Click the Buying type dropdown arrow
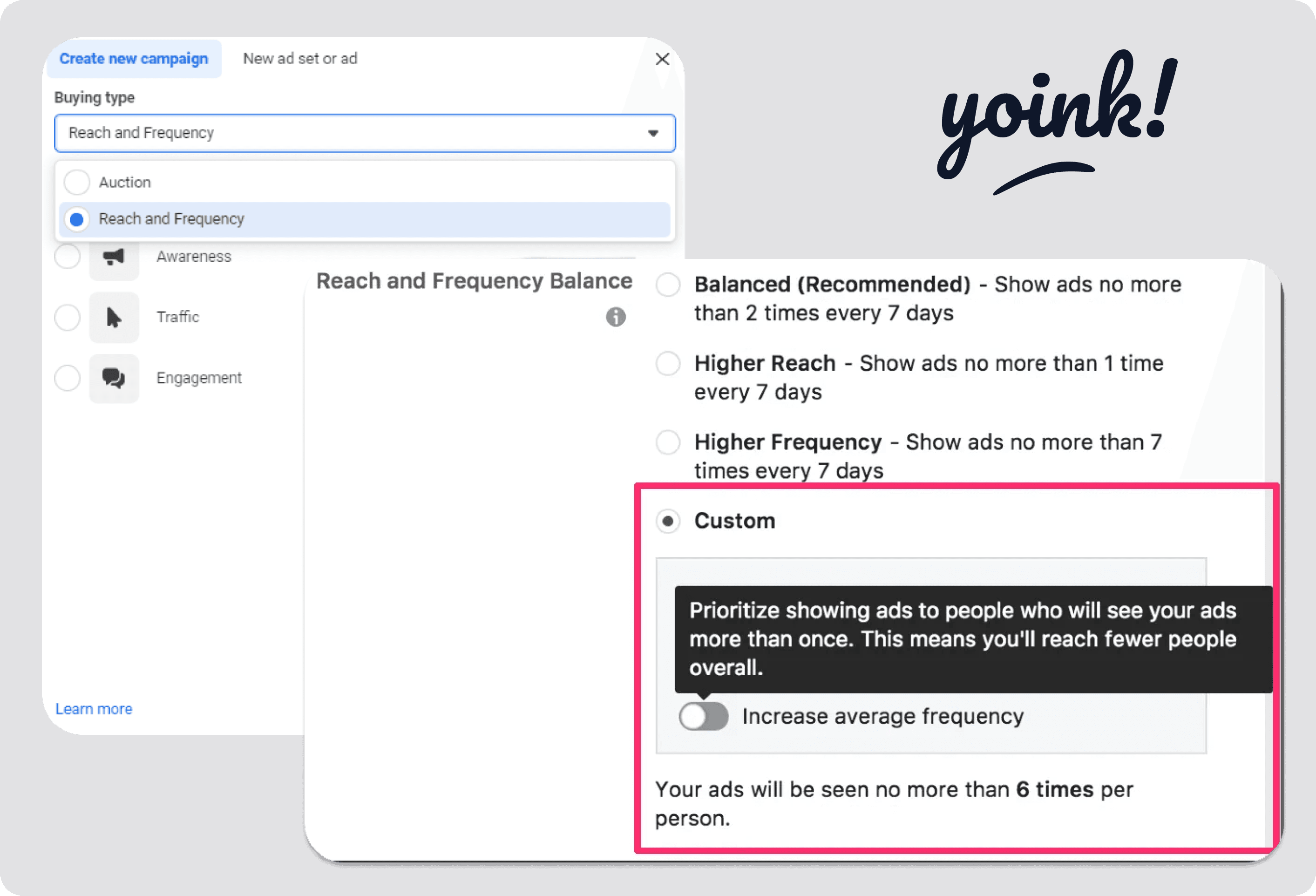This screenshot has width=1316, height=896. pos(653,133)
